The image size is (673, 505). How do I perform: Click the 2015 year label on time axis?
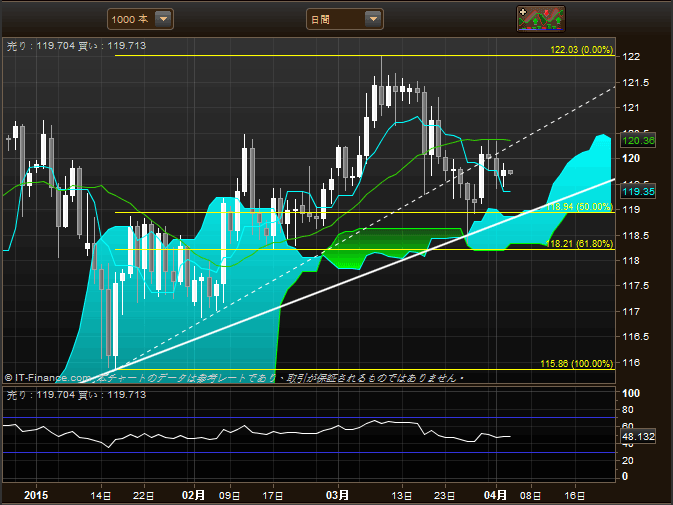(x=36, y=495)
